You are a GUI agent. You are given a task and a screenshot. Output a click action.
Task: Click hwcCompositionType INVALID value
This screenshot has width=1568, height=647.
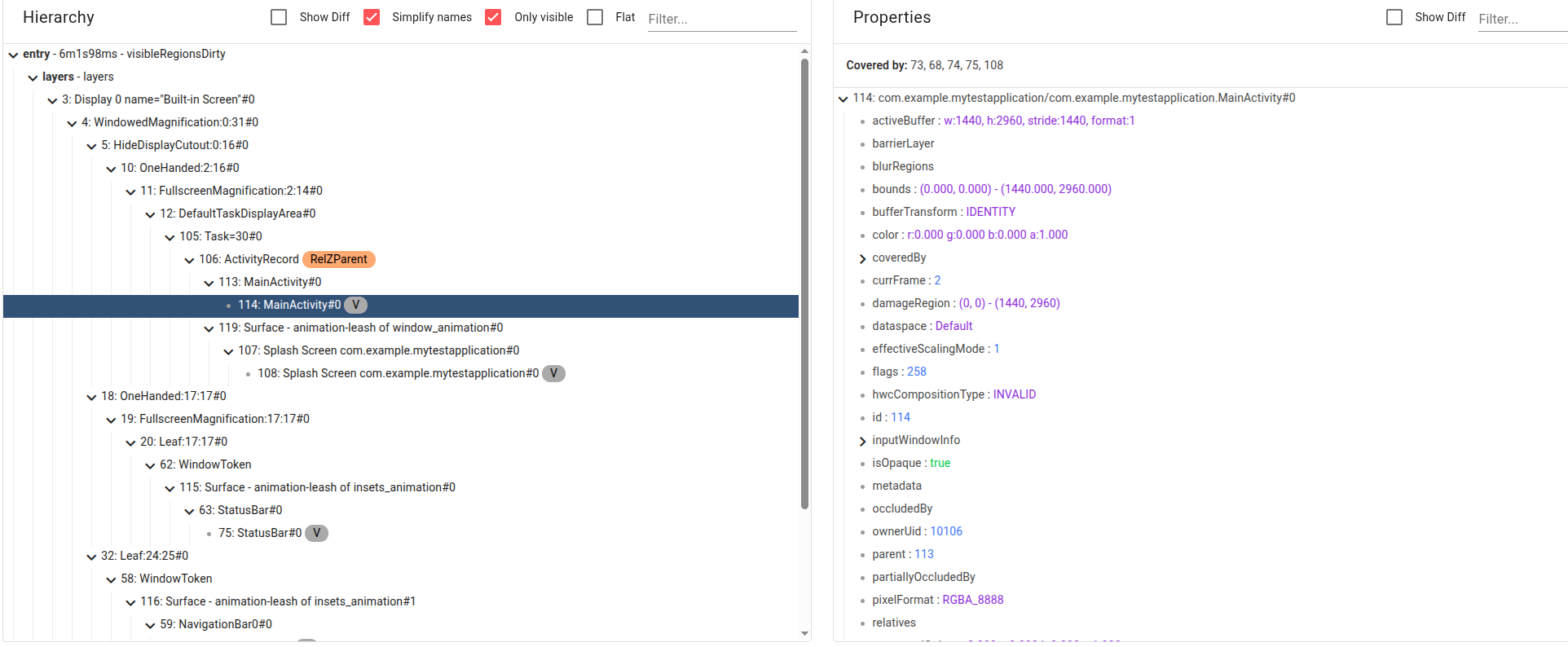point(1014,394)
